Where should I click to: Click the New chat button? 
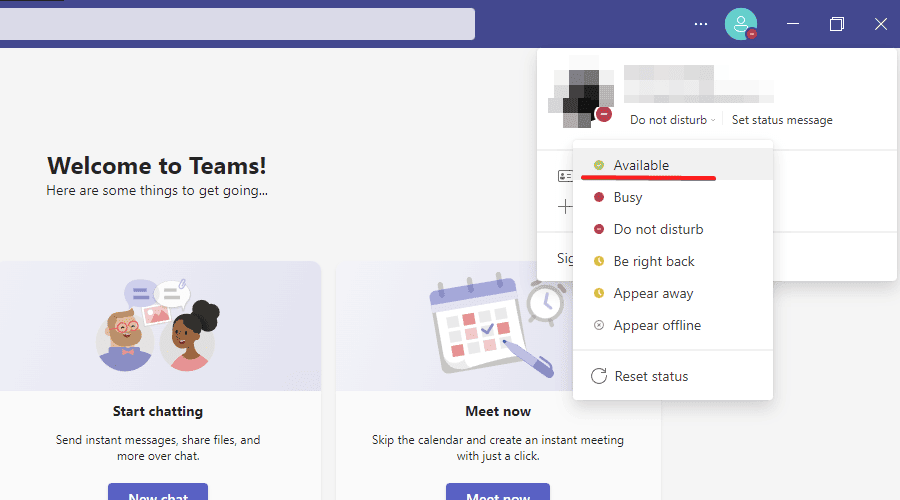coord(158,492)
